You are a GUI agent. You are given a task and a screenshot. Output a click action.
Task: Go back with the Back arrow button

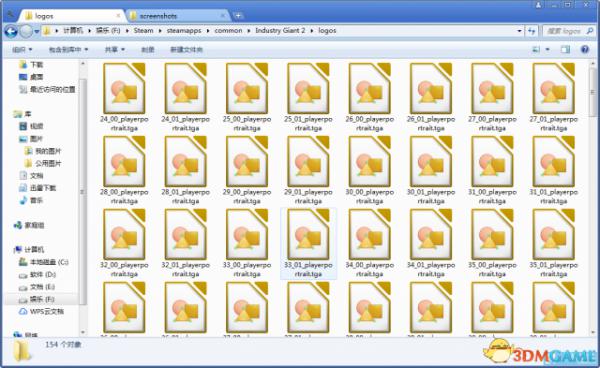point(11,31)
